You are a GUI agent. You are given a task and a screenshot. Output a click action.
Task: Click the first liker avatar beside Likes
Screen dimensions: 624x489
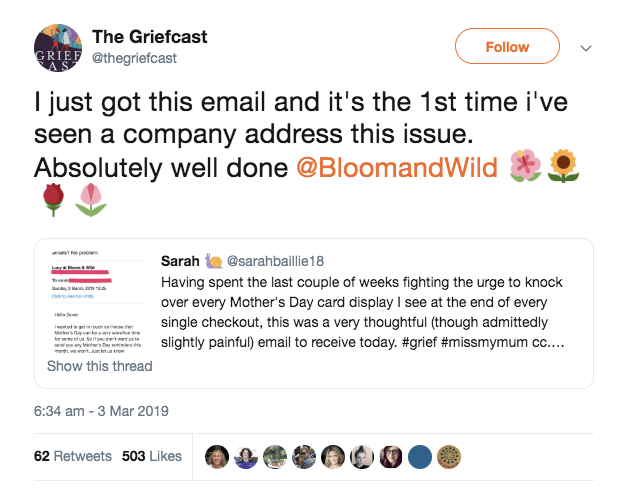tap(217, 457)
